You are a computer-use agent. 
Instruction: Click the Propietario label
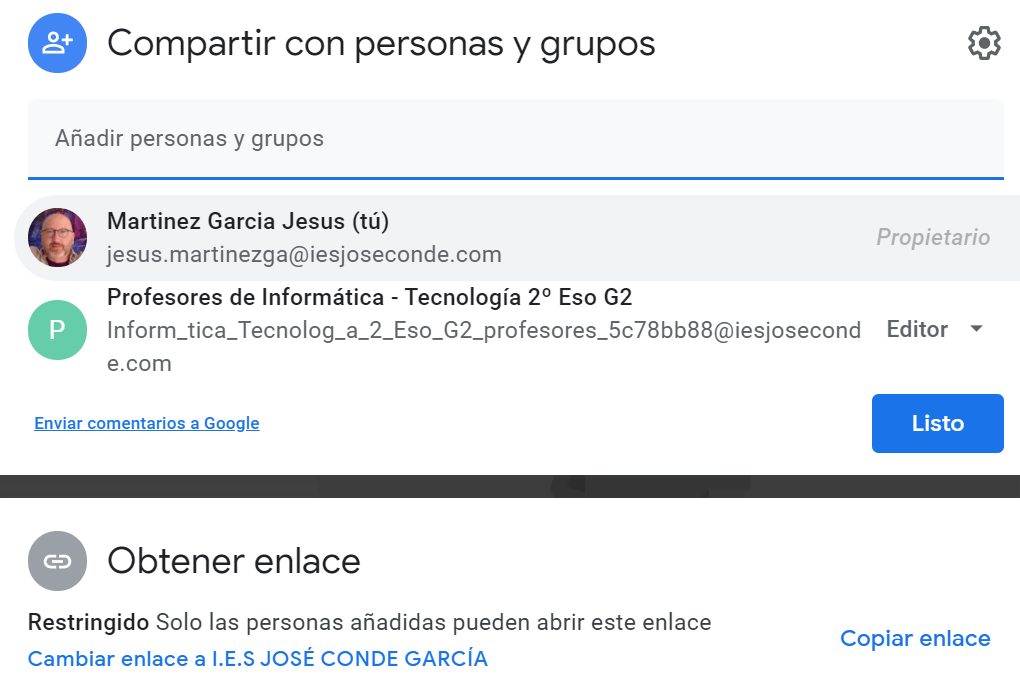tap(933, 237)
